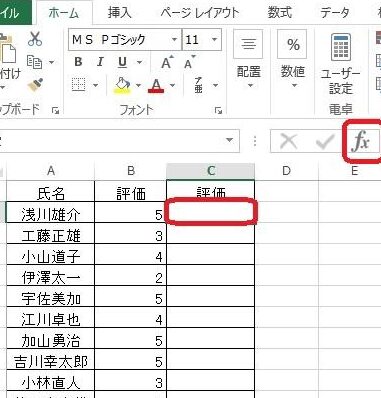The height and width of the screenshot is (398, 381).
Task: Open the Name Box dropdown arrow
Action: [229, 140]
